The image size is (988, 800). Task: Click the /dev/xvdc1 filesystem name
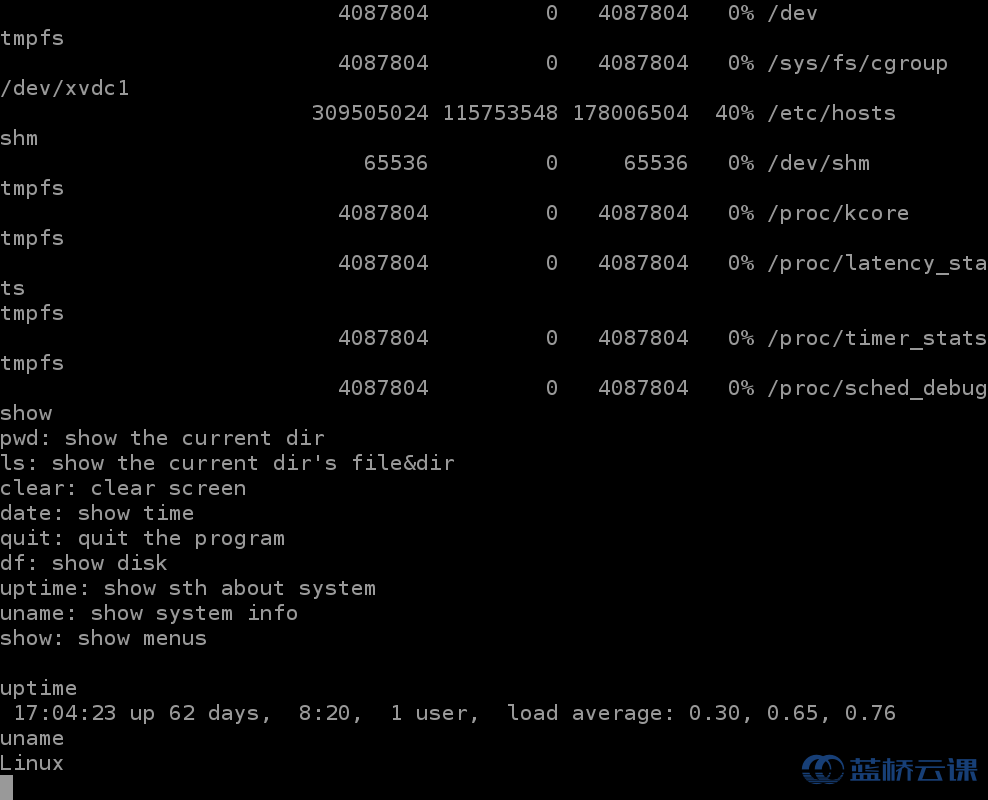pos(65,88)
